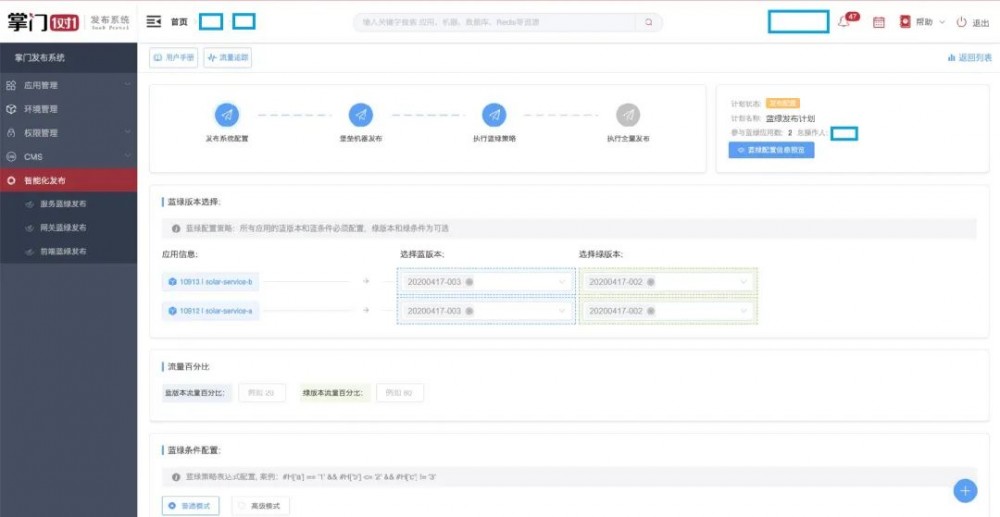Clear green version of solar-service-a

tap(651, 311)
